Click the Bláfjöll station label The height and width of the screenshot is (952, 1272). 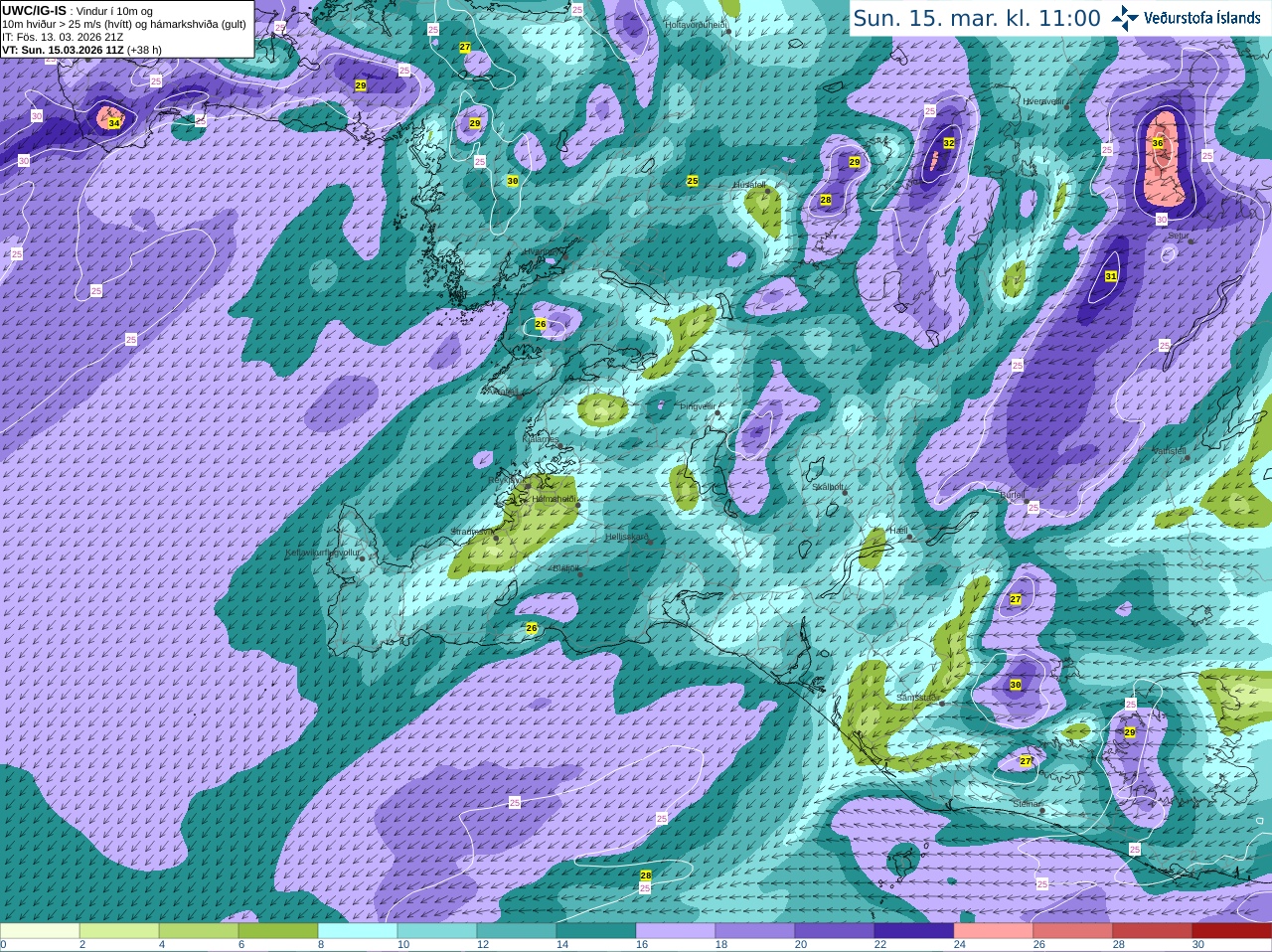tap(564, 568)
